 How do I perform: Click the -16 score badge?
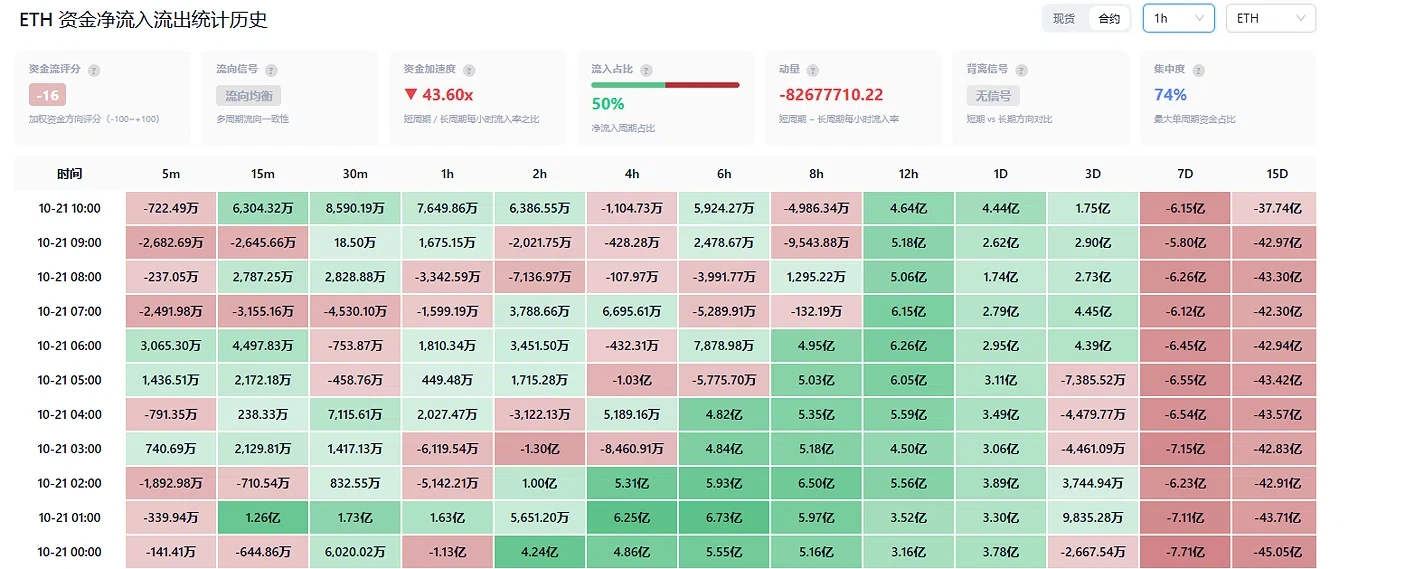pos(47,96)
